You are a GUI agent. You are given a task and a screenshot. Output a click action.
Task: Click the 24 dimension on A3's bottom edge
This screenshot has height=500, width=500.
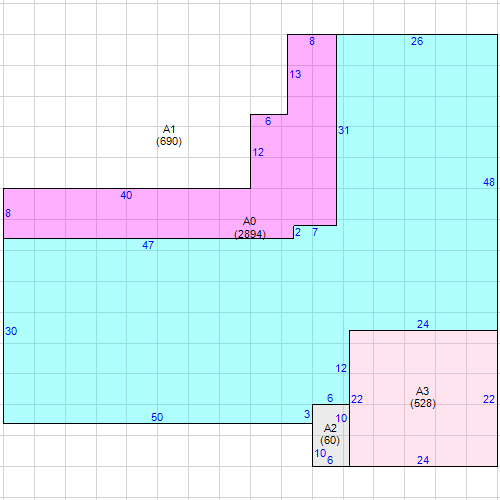[423, 460]
